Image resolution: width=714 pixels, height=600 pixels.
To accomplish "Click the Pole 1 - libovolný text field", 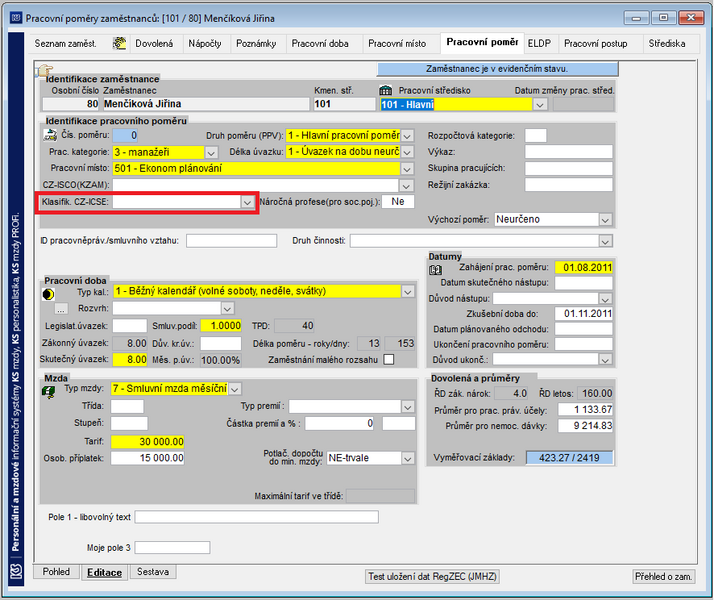I will click(x=256, y=517).
